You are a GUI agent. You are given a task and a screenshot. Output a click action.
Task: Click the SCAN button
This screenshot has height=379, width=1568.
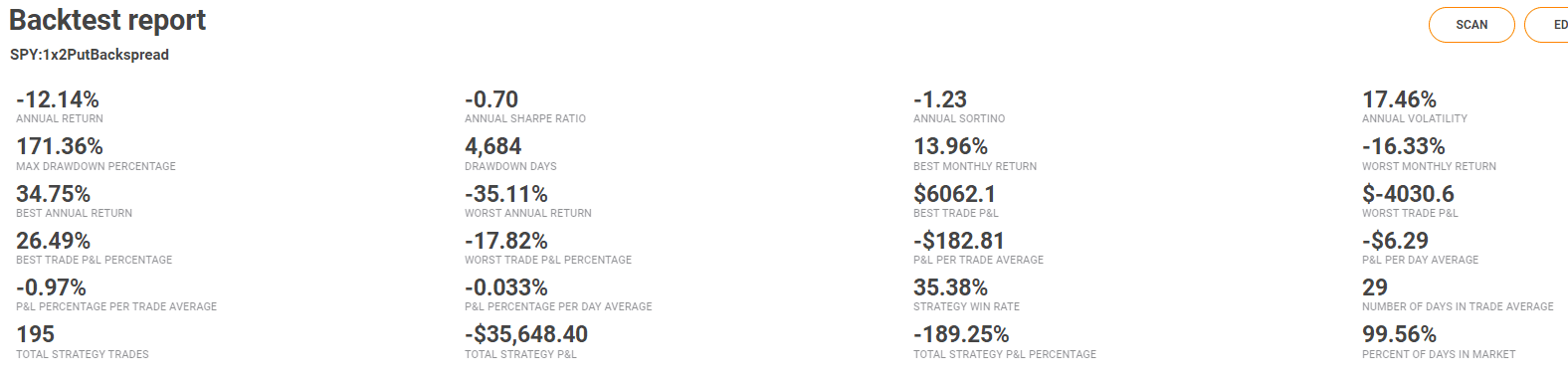pyautogui.click(x=1471, y=25)
